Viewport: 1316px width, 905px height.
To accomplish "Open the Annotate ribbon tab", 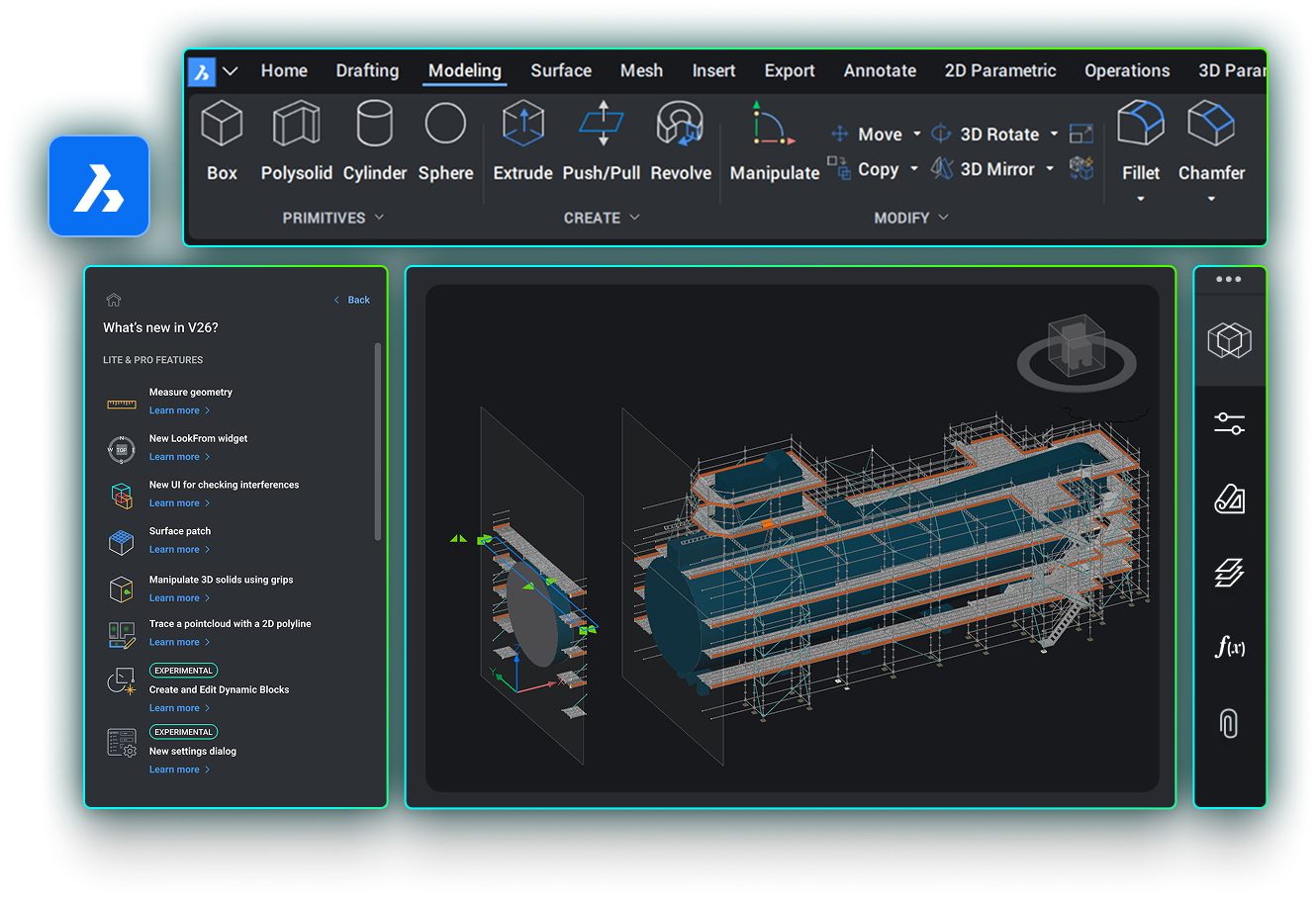I will 879,71.
